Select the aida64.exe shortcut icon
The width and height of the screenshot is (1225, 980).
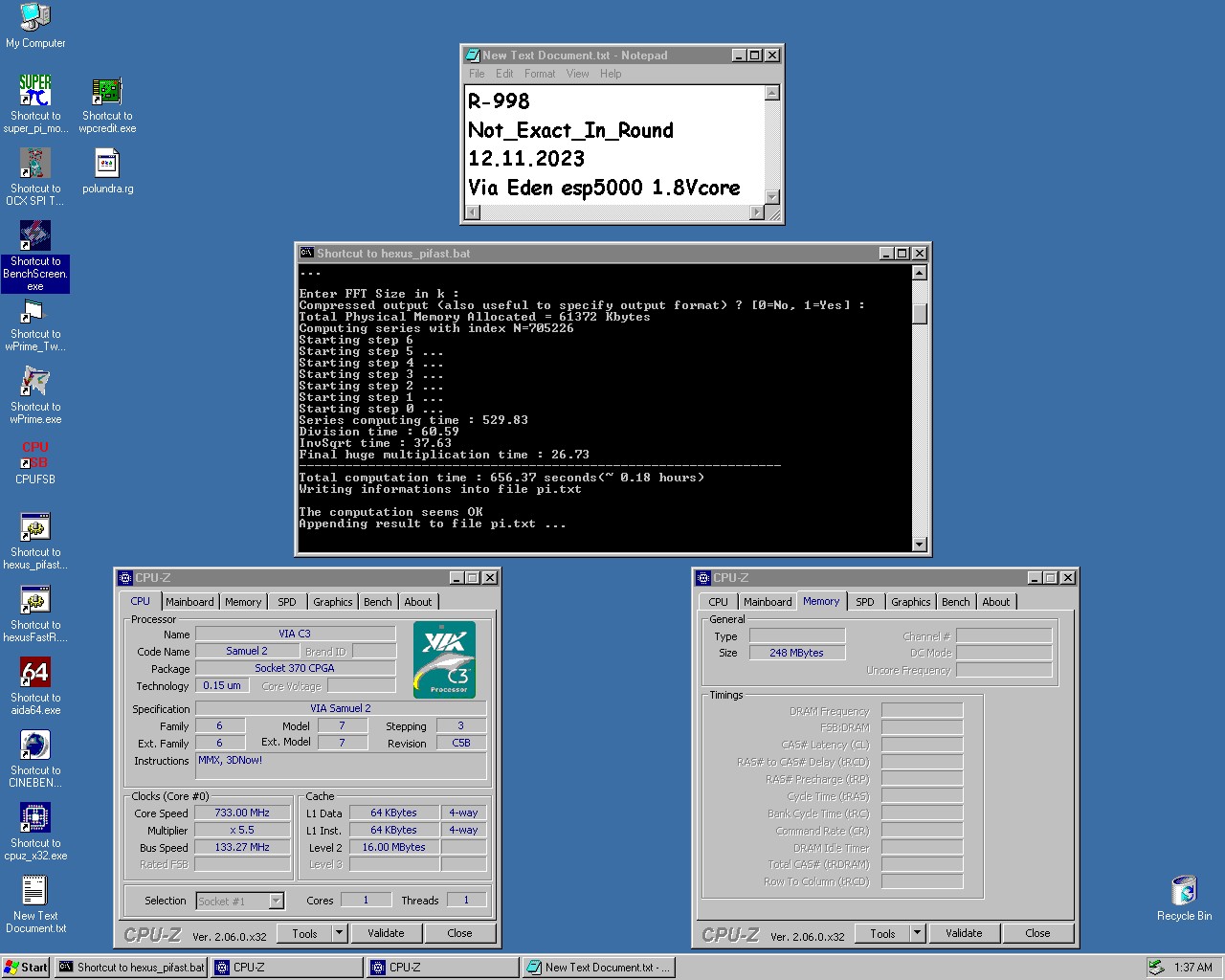coord(35,672)
